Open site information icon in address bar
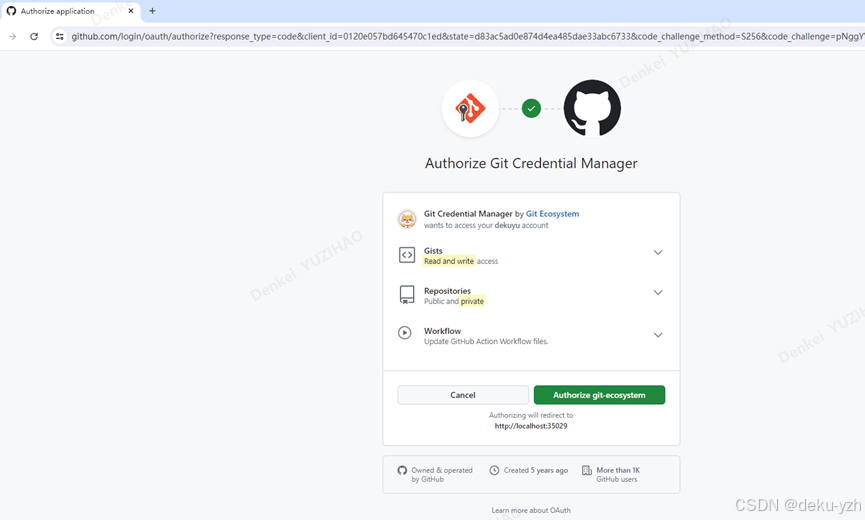This screenshot has width=865, height=520. (60, 36)
